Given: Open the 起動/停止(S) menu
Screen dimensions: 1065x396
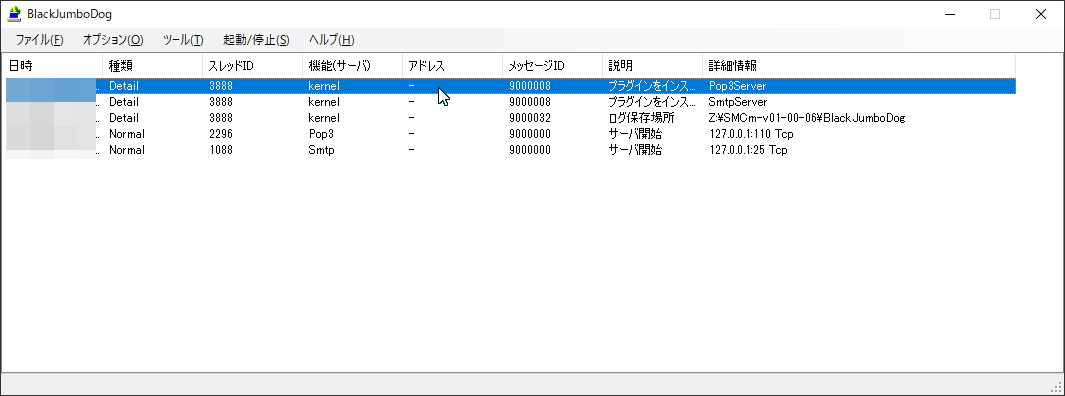Looking at the screenshot, I should click(256, 40).
